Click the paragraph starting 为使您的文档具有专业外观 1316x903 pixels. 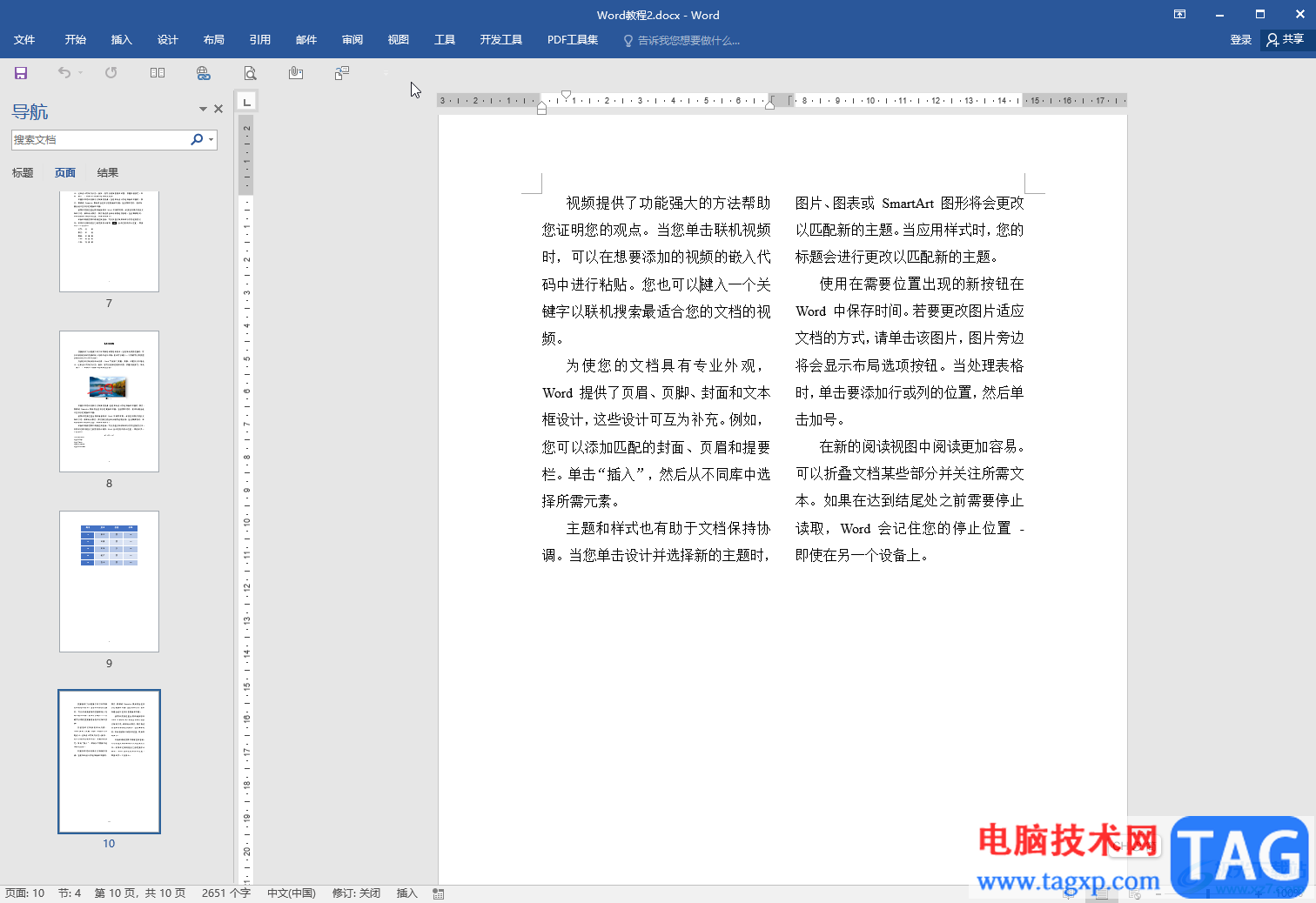[656, 433]
